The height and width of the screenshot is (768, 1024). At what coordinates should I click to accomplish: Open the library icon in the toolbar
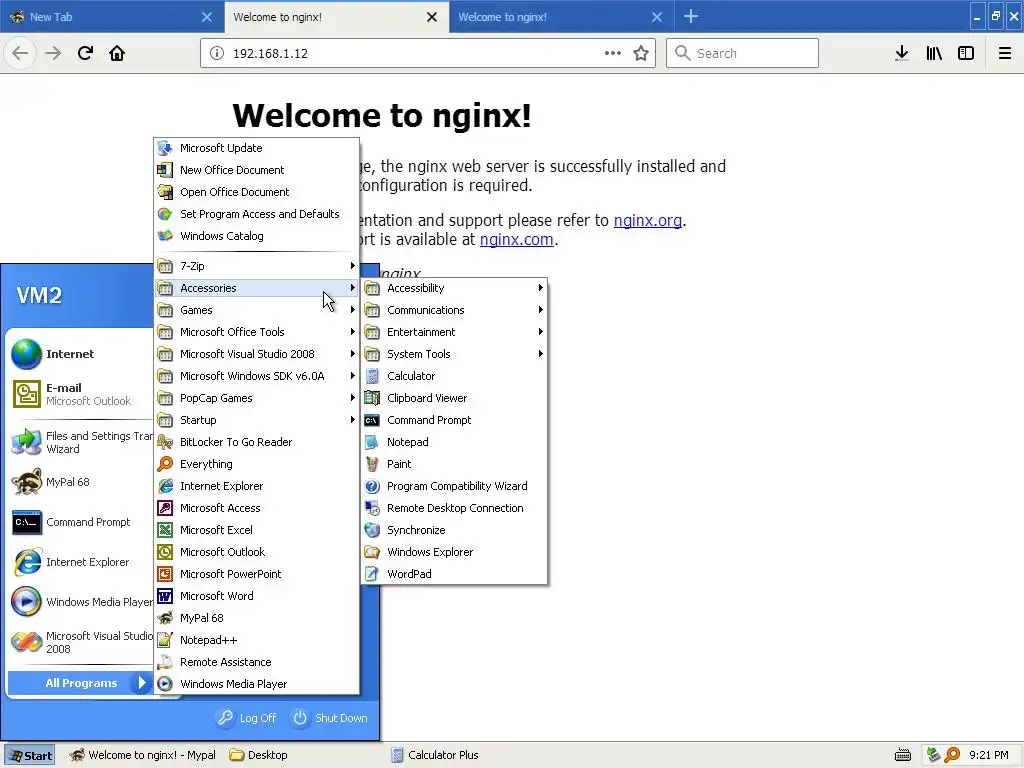(x=934, y=53)
